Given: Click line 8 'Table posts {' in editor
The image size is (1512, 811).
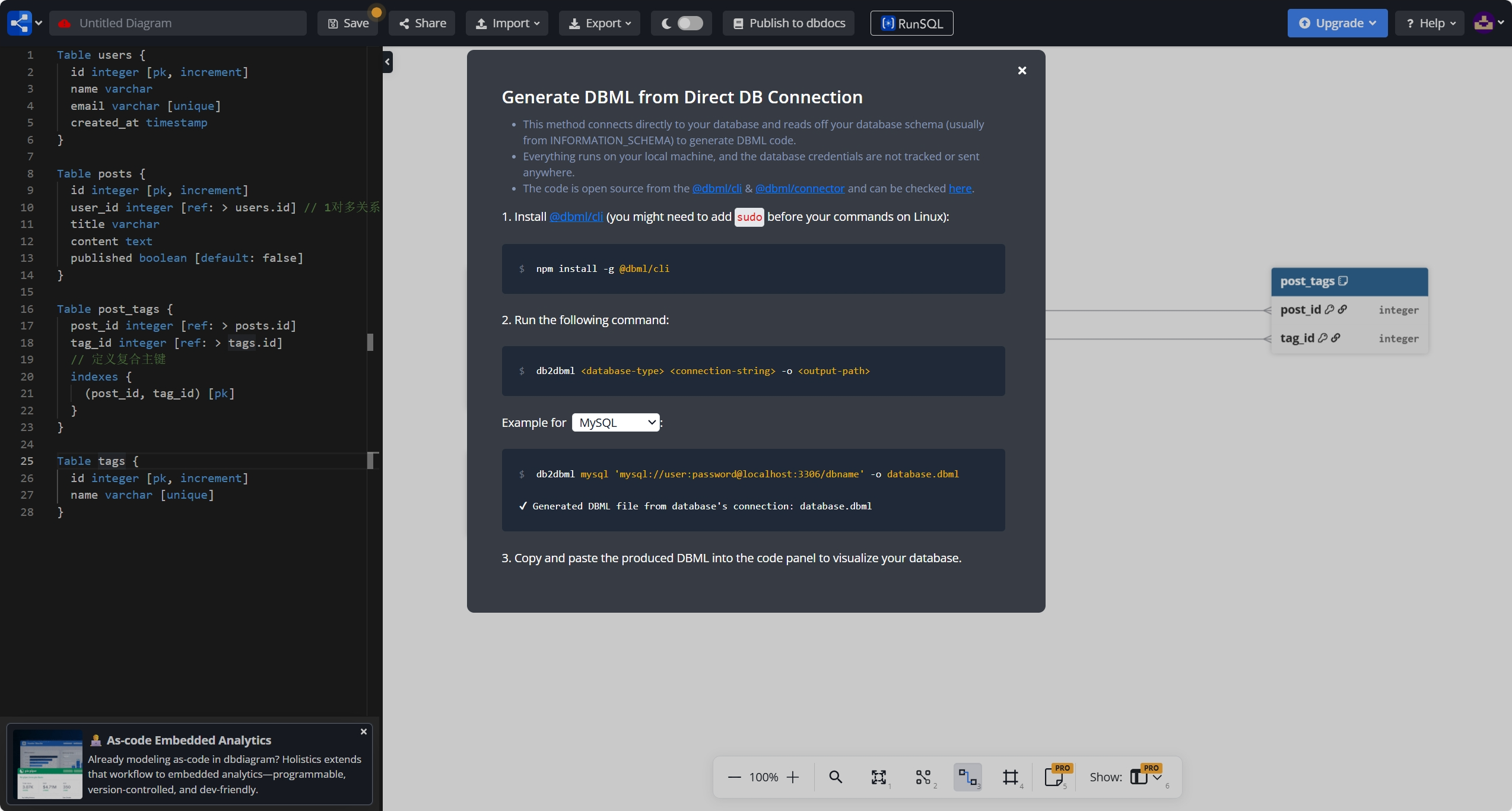Looking at the screenshot, I should tap(101, 173).
